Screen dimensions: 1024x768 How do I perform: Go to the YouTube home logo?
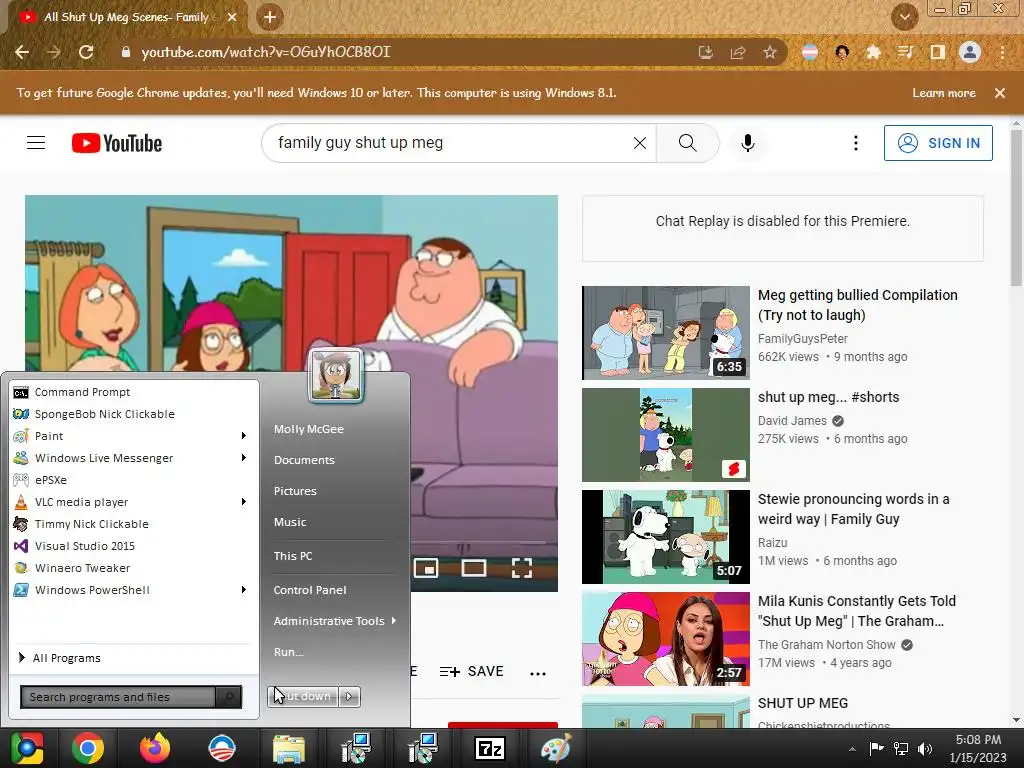pos(117,143)
